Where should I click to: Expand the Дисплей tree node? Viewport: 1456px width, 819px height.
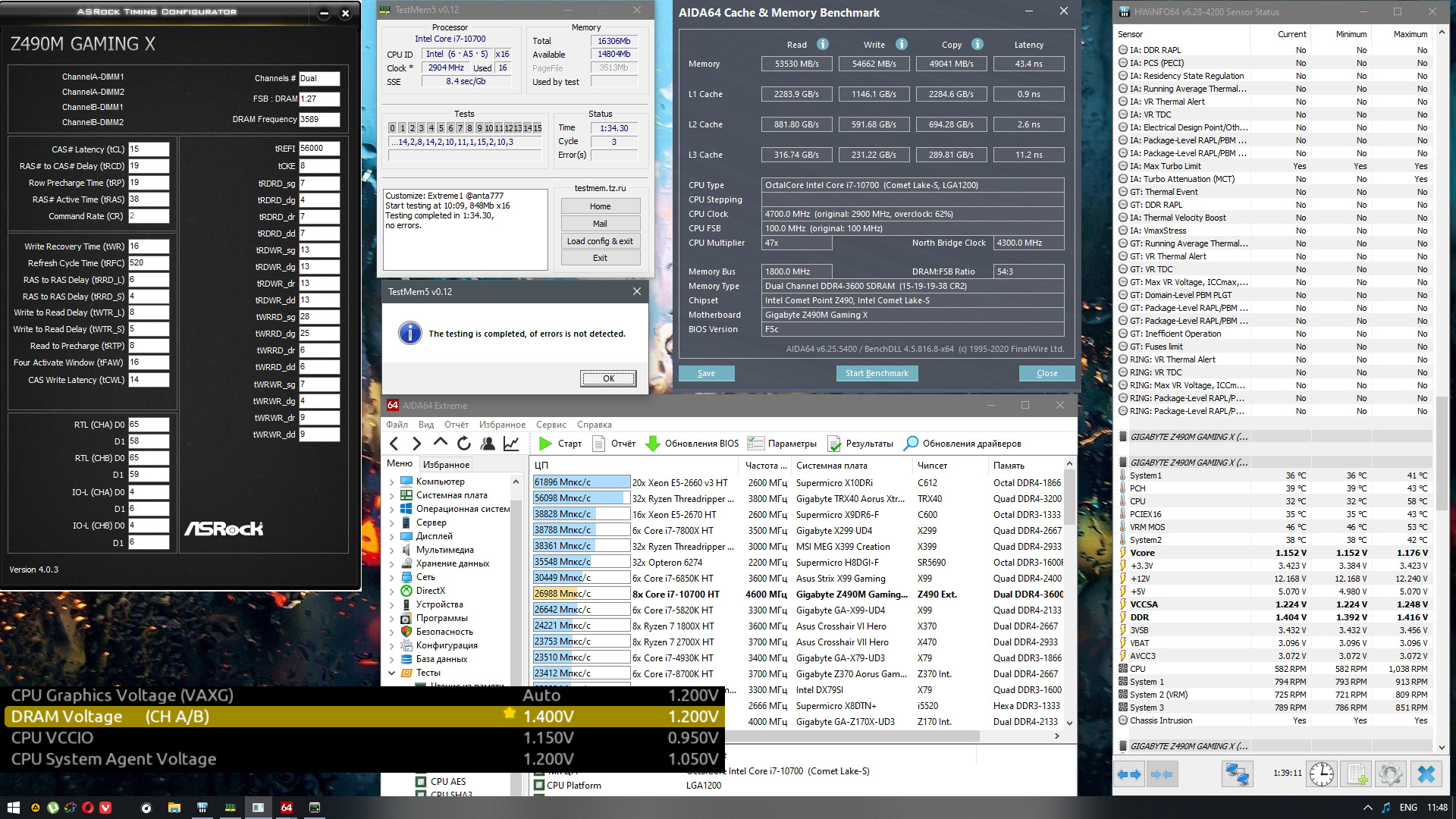392,536
